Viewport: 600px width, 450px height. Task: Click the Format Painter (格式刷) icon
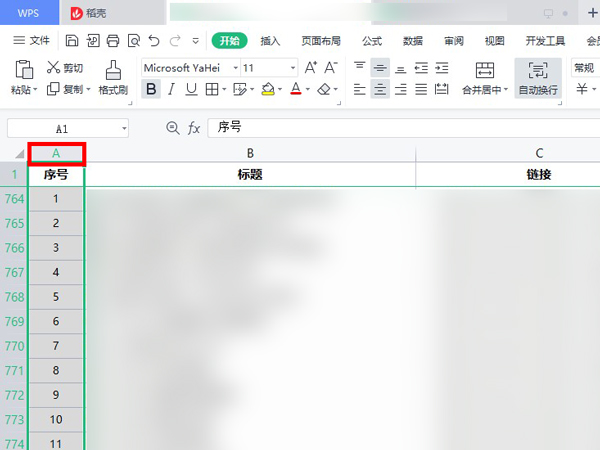pyautogui.click(x=113, y=69)
